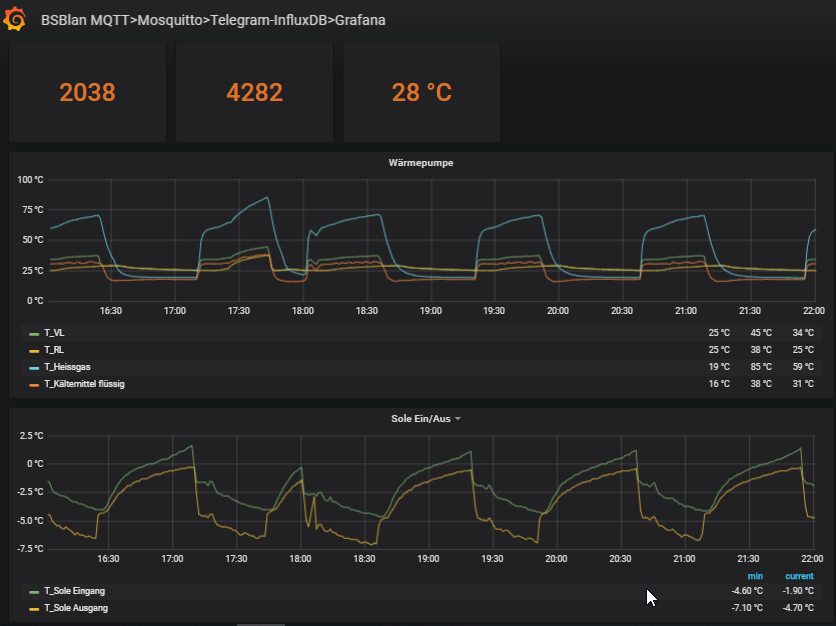Viewport: 836px width, 626px height.
Task: Click the T_Sole Ausgang min value -7.10 °C
Action: (x=747, y=608)
